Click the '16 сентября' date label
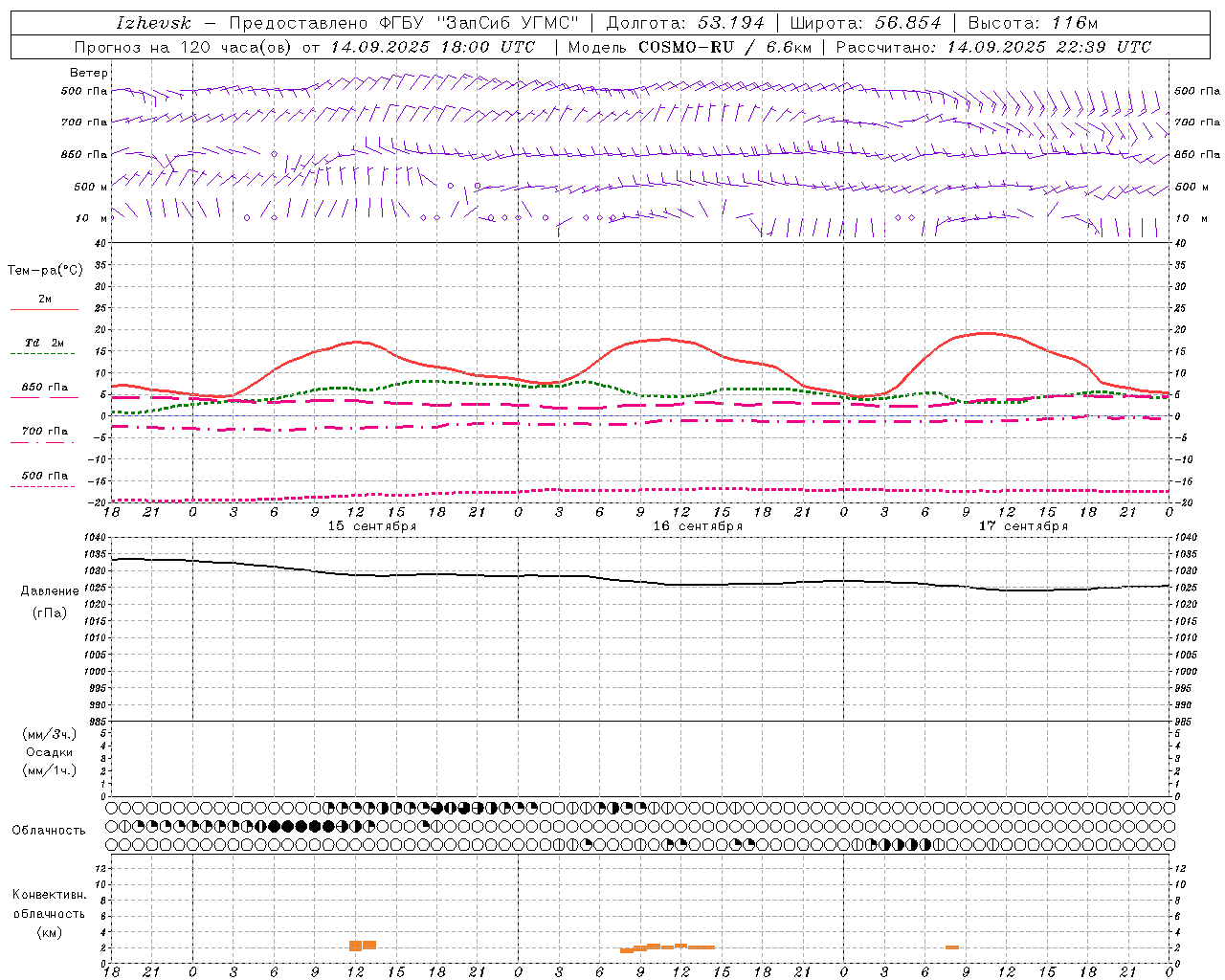The image size is (1225, 980). point(698,526)
